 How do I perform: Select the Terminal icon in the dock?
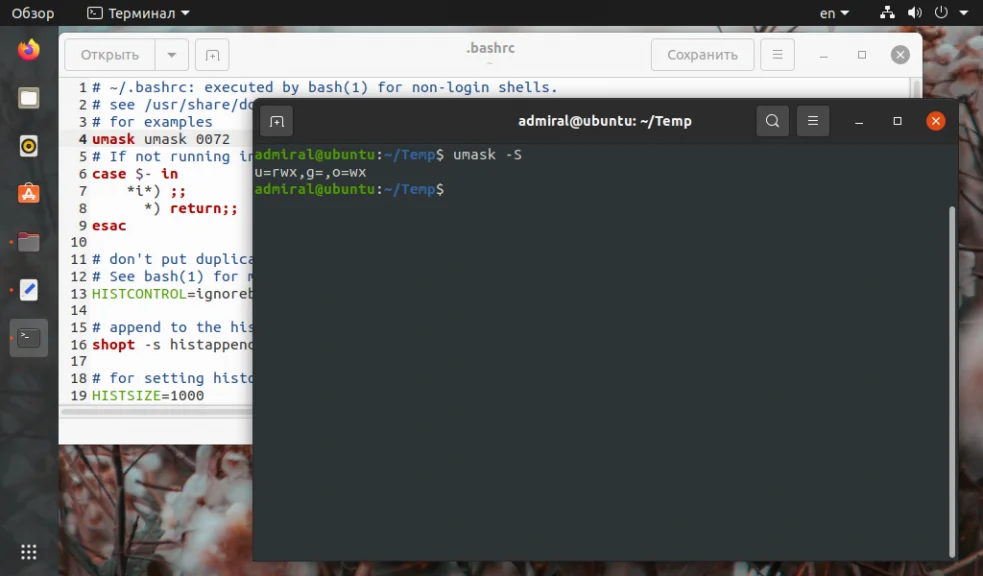click(x=28, y=338)
